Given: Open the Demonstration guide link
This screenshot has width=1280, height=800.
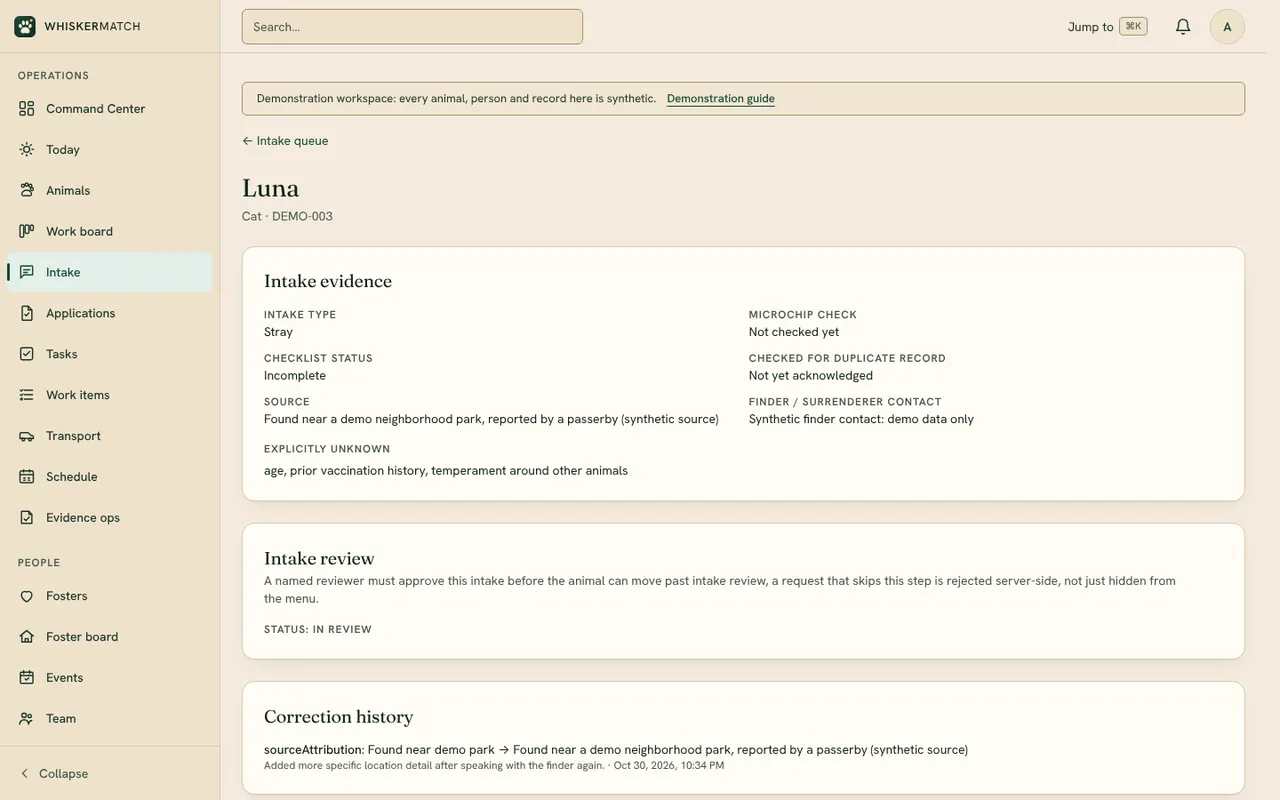Looking at the screenshot, I should [721, 98].
